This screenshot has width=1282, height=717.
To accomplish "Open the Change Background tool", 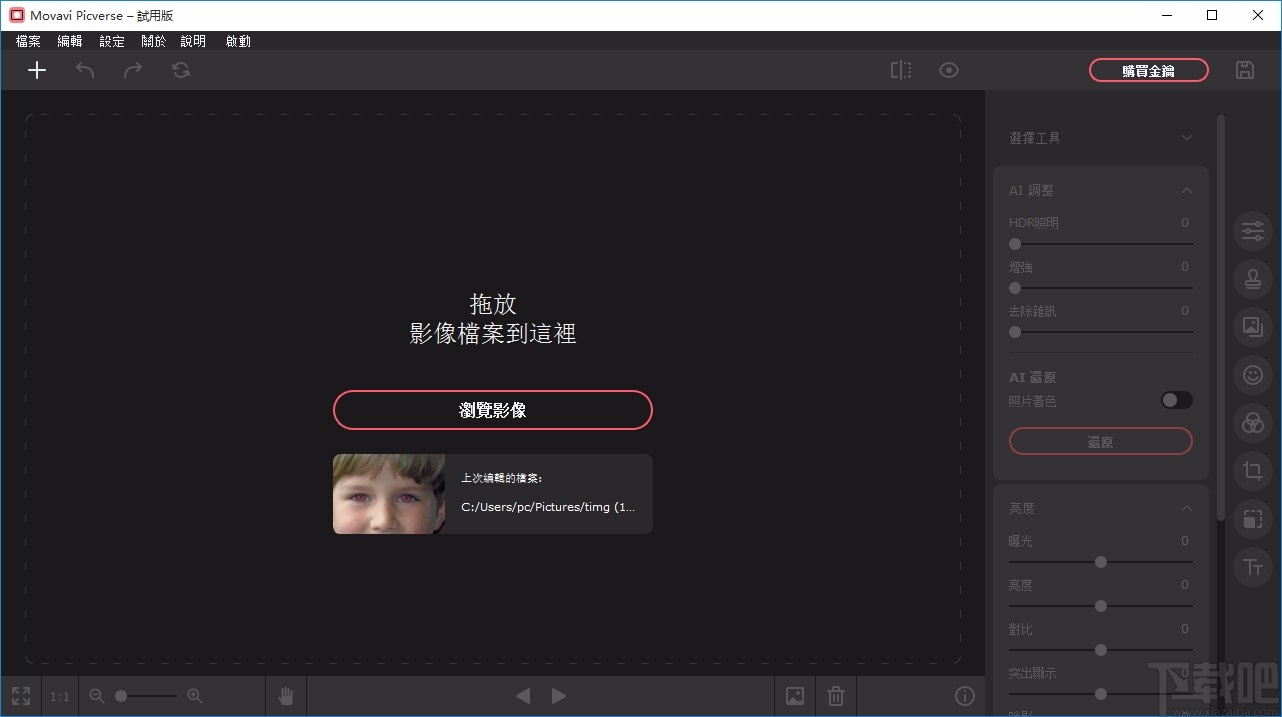I will point(1253,326).
